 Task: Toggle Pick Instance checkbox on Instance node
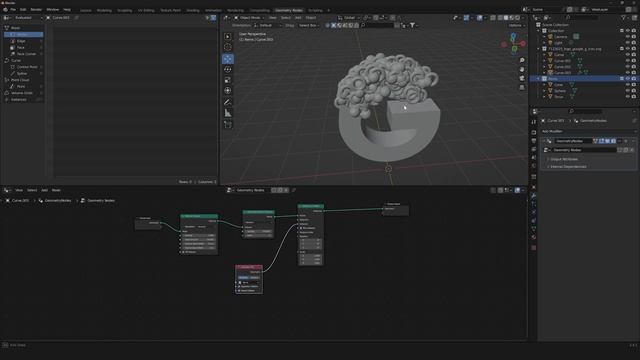[x=302, y=228]
